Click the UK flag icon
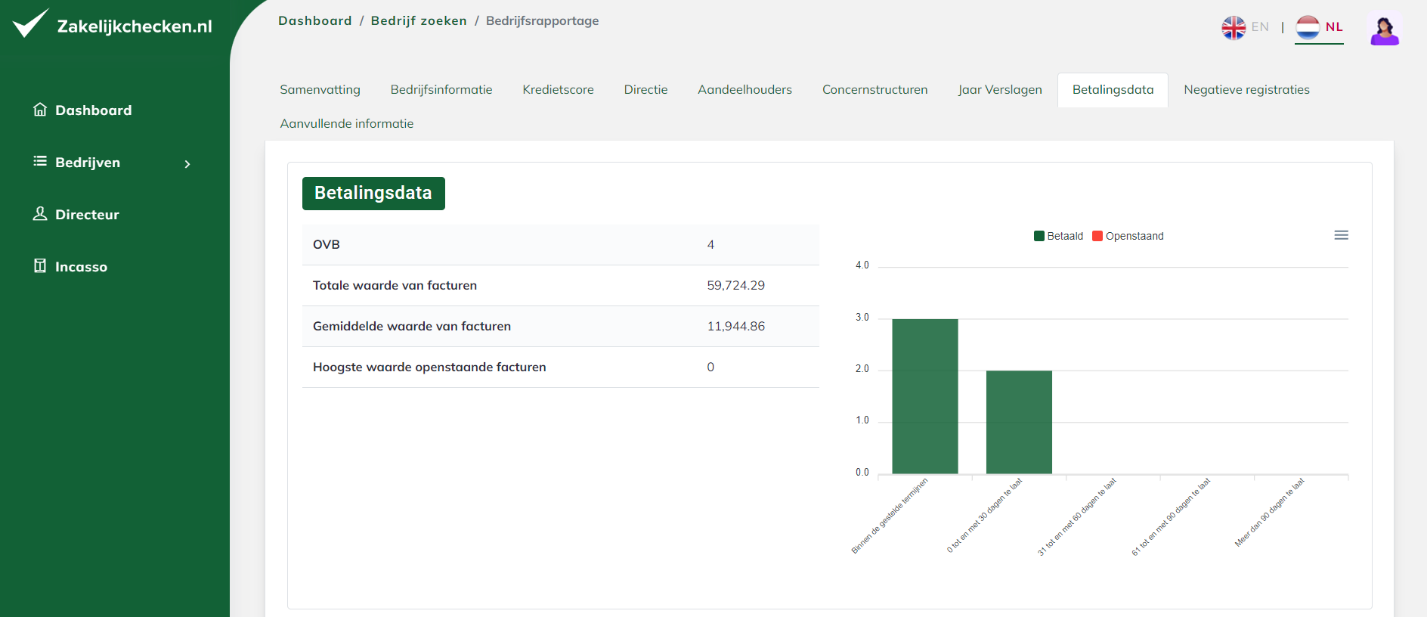The height and width of the screenshot is (617, 1427). point(1234,27)
